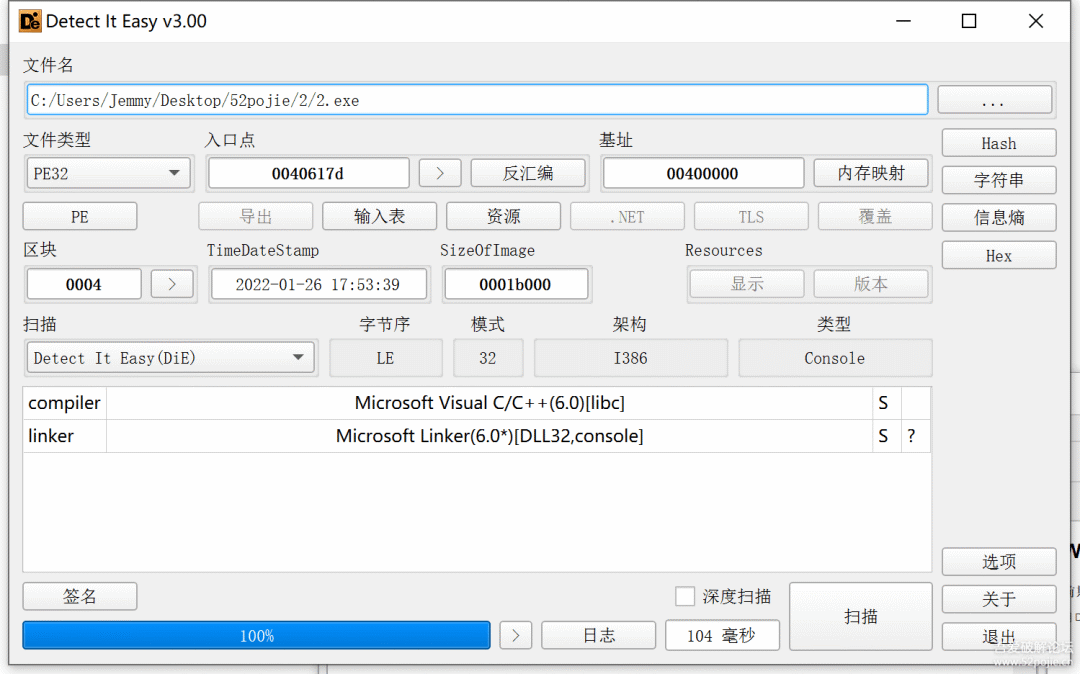Expand the Detect It Easy(DiE) scan engine dropdown
The image size is (1080, 674).
coord(170,358)
